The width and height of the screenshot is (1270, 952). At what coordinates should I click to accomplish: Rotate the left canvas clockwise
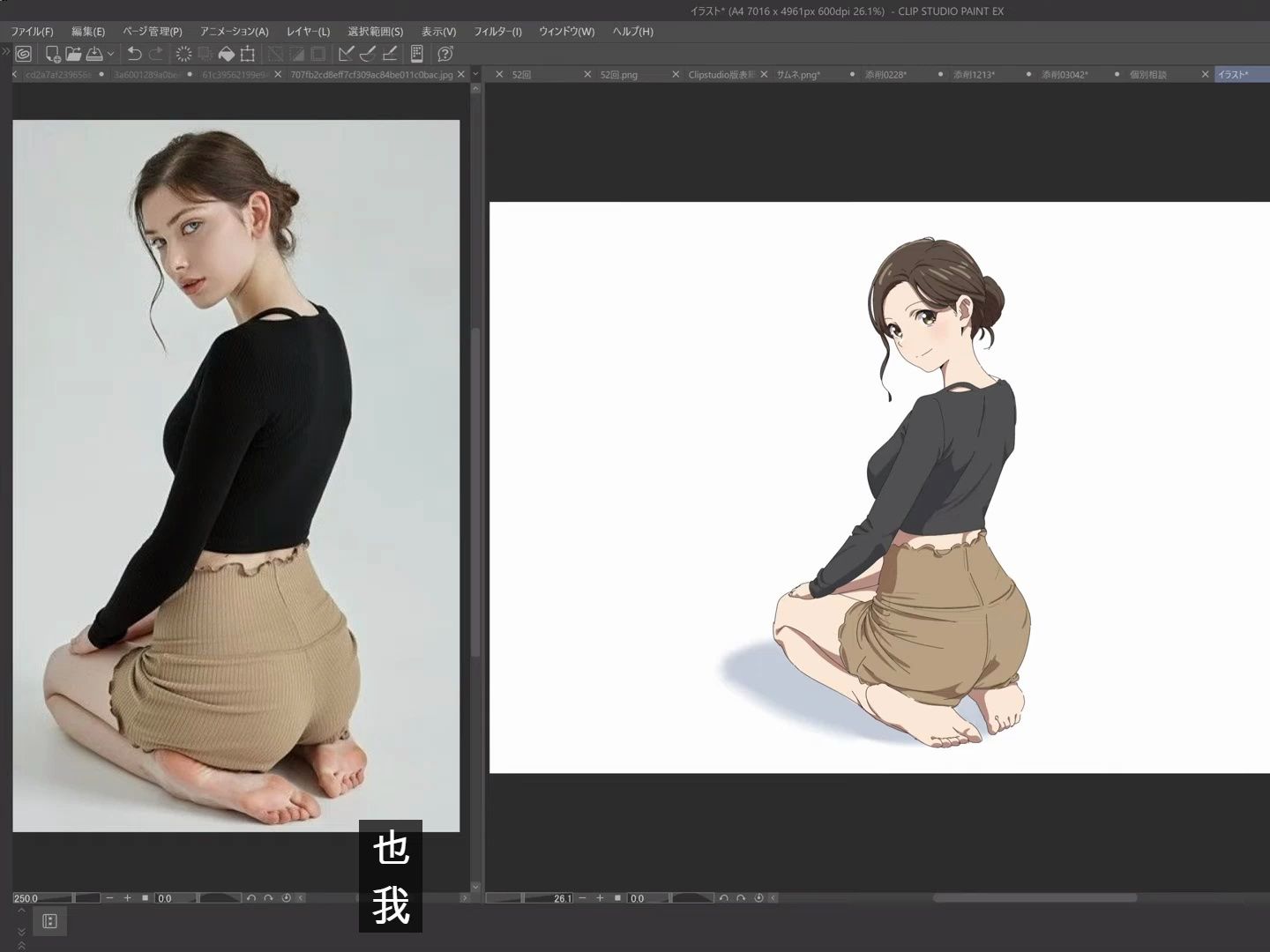(x=269, y=898)
